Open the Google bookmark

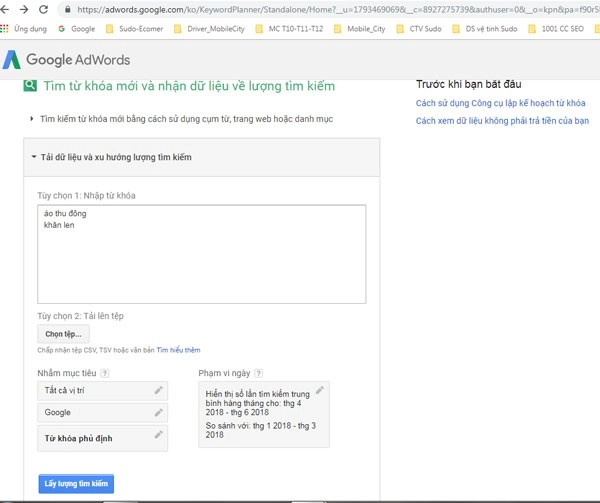77,29
